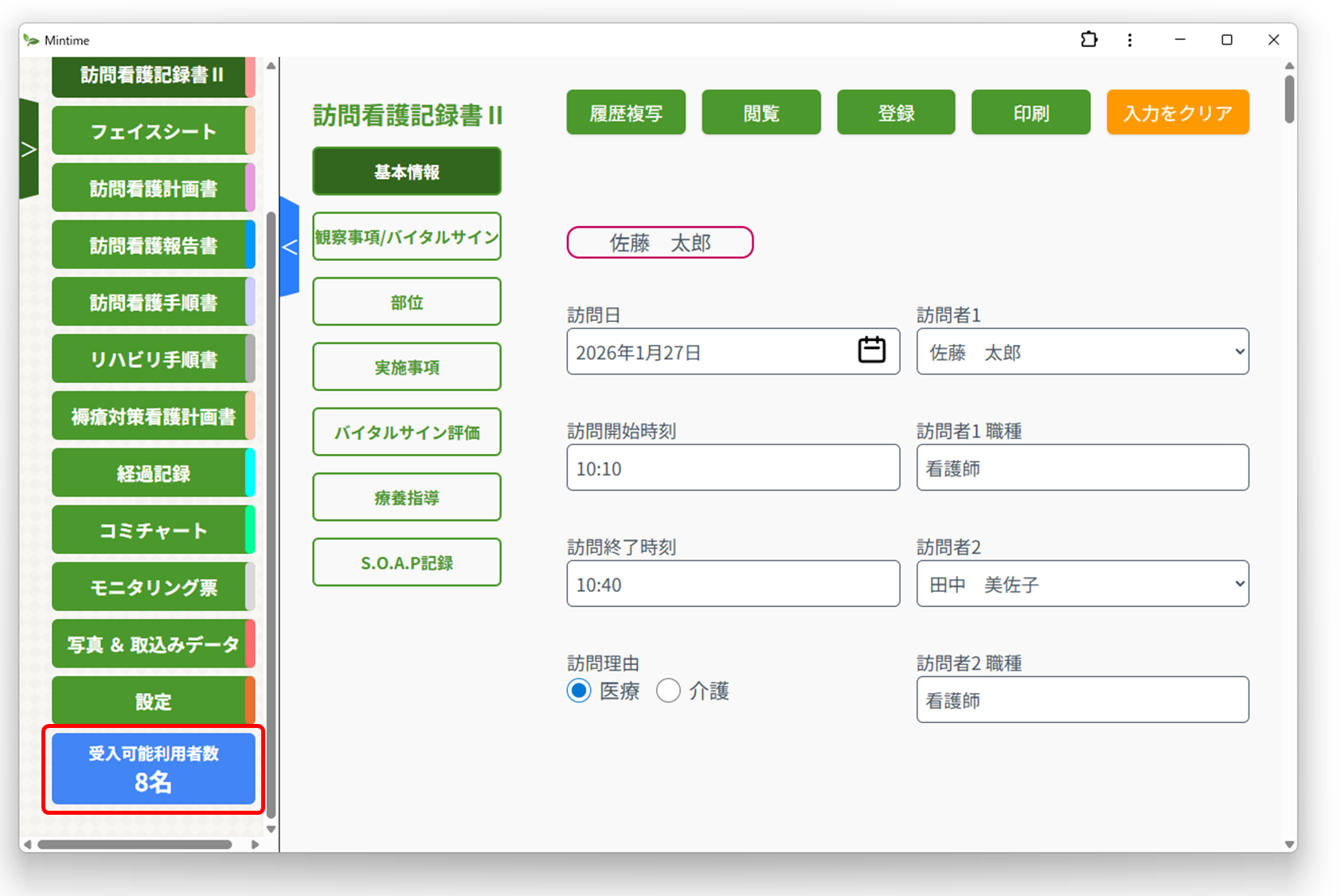Image resolution: width=1341 pixels, height=896 pixels.
Task: Open the three-dot kebab menu in title bar
Action: (x=1130, y=39)
